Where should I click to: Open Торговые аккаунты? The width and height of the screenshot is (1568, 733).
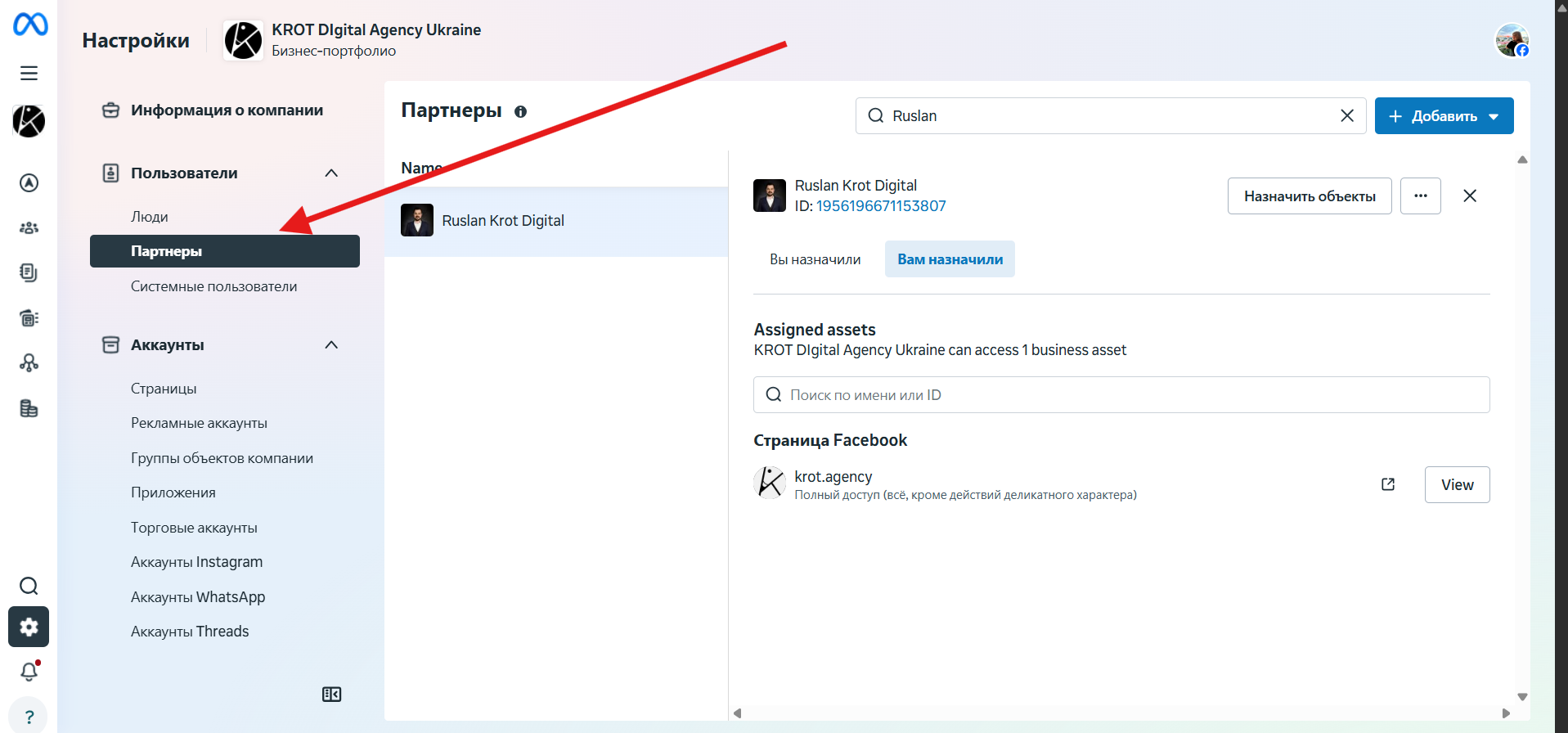195,528
